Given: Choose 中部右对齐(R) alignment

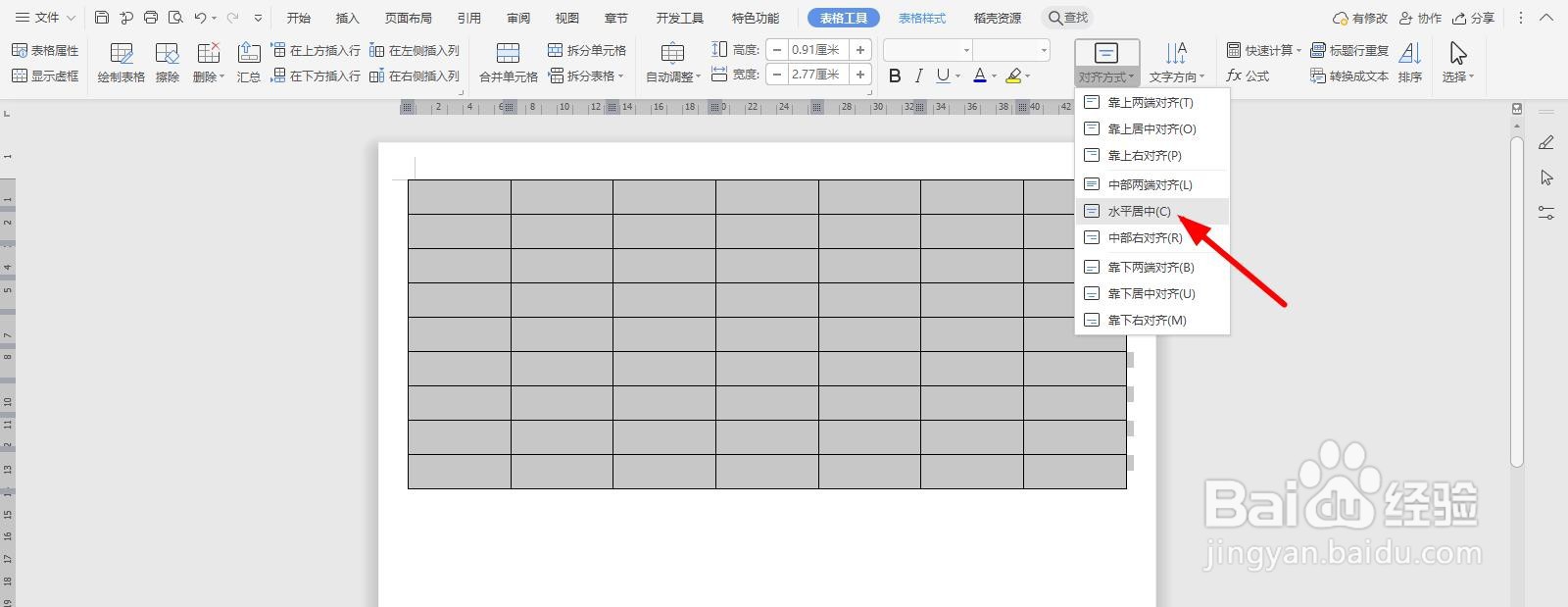Looking at the screenshot, I should tap(1151, 237).
